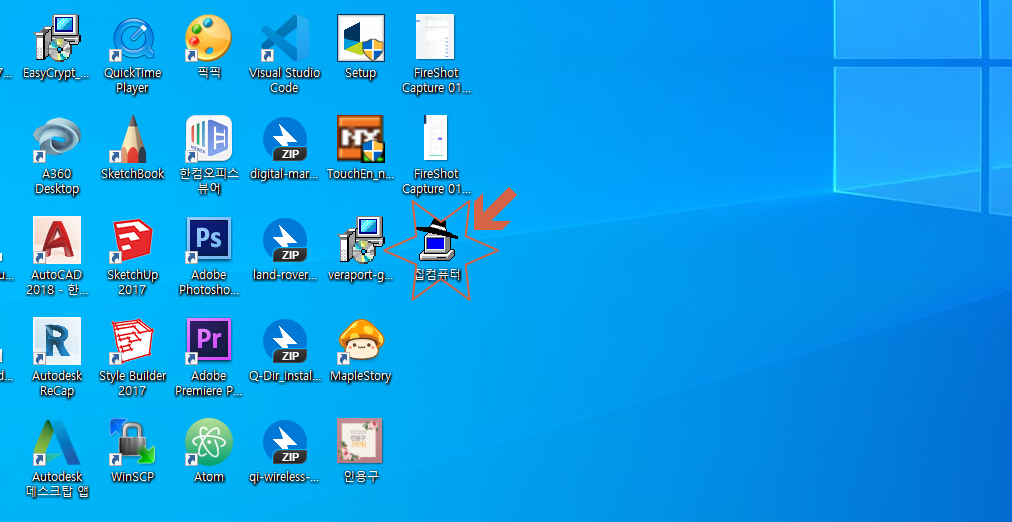Select the qi-wireless-... ZIP file
Viewport: 1012px width, 522px height.
click(x=285, y=442)
